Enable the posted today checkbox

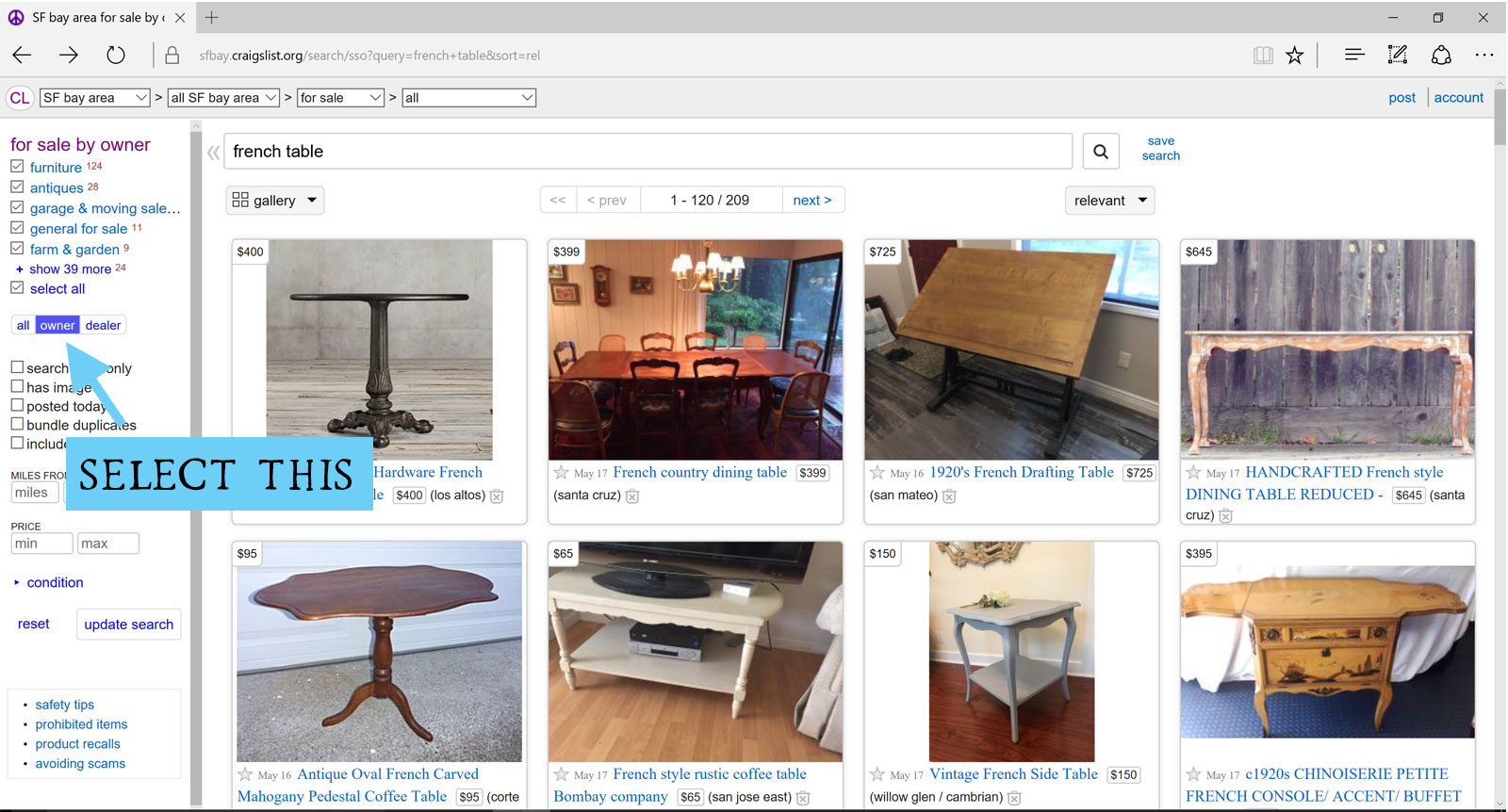[x=17, y=405]
